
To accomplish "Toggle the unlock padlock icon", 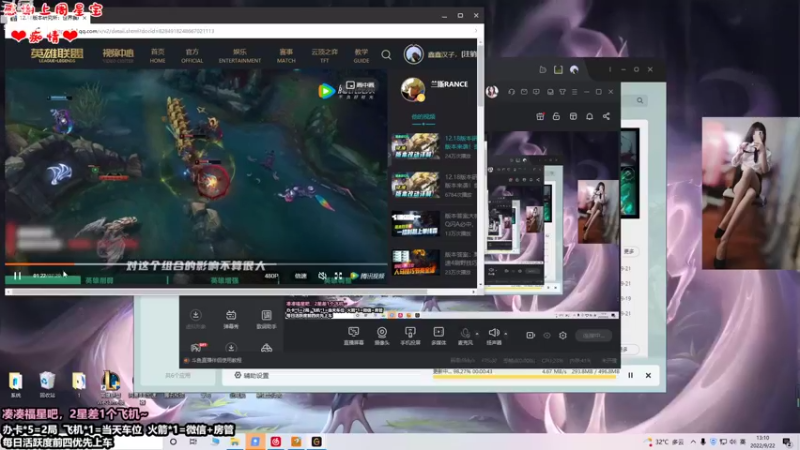I will (556, 116).
